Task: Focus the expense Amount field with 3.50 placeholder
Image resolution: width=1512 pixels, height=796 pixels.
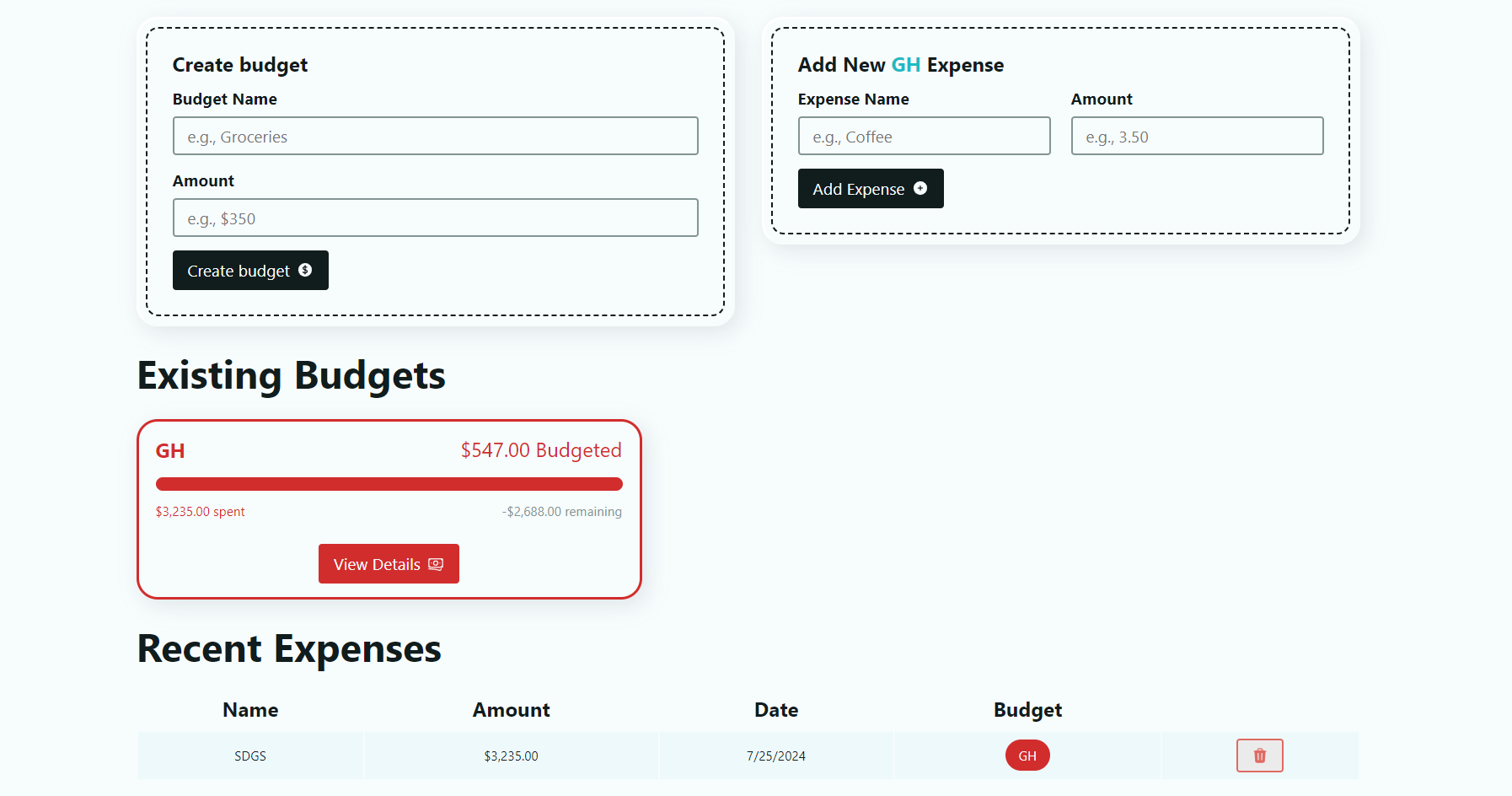Action: click(1197, 136)
